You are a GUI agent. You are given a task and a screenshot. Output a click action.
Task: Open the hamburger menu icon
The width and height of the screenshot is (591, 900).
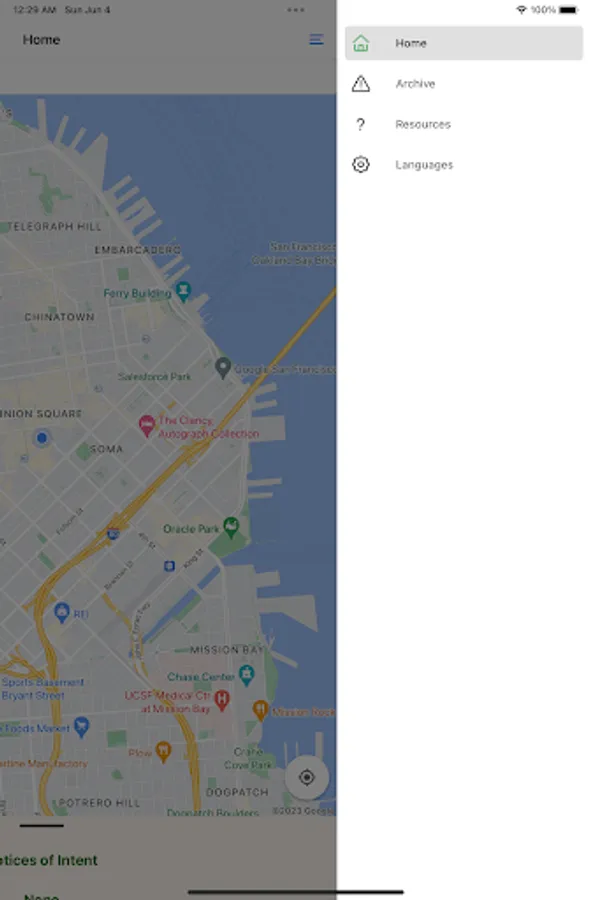tap(316, 40)
